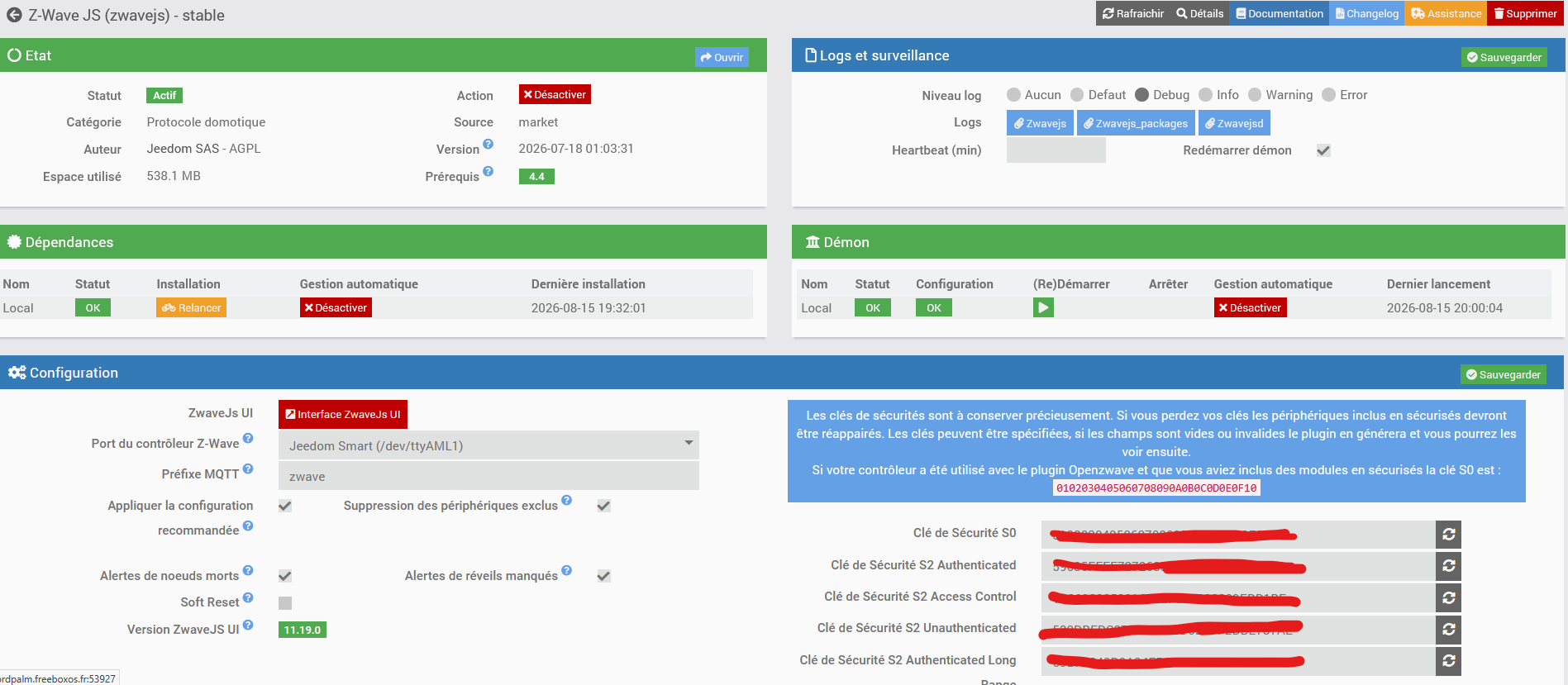Show help for Appliquer la configuration recommandée
The image size is (1568, 685).
pyautogui.click(x=248, y=526)
